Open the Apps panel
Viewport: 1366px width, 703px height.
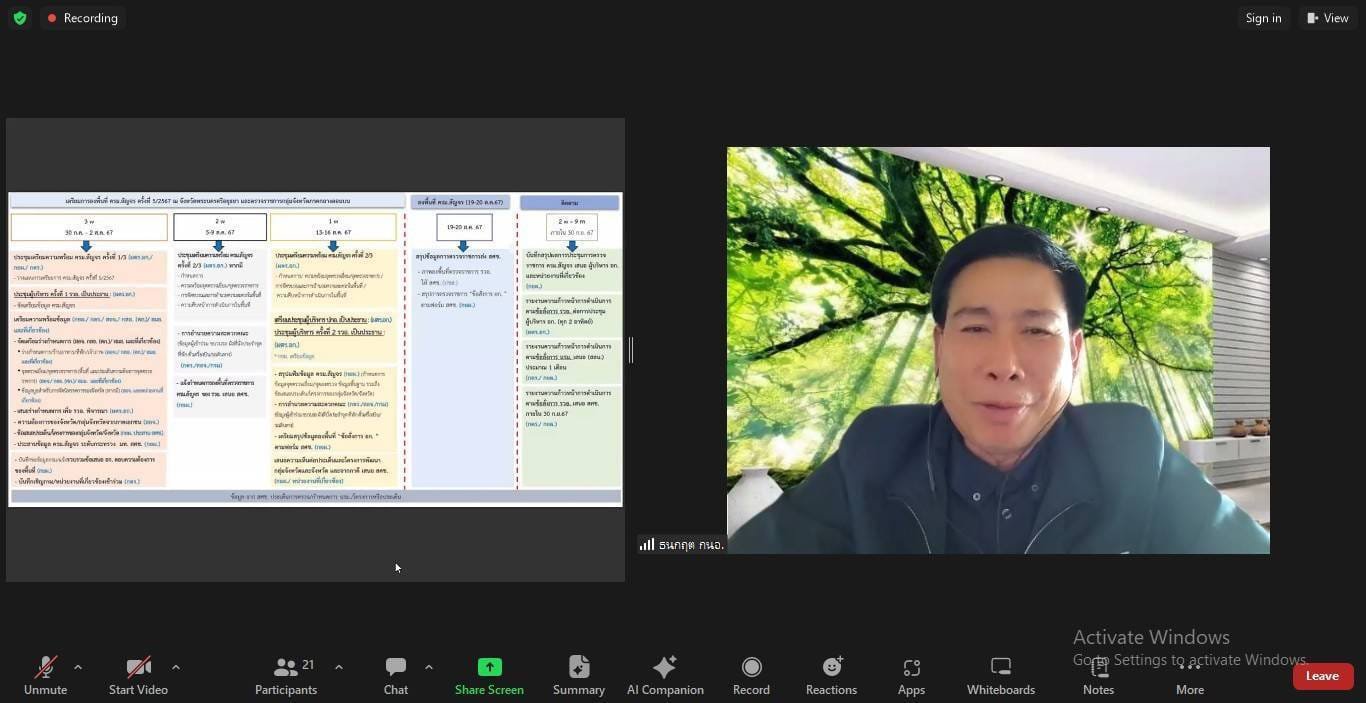click(911, 676)
